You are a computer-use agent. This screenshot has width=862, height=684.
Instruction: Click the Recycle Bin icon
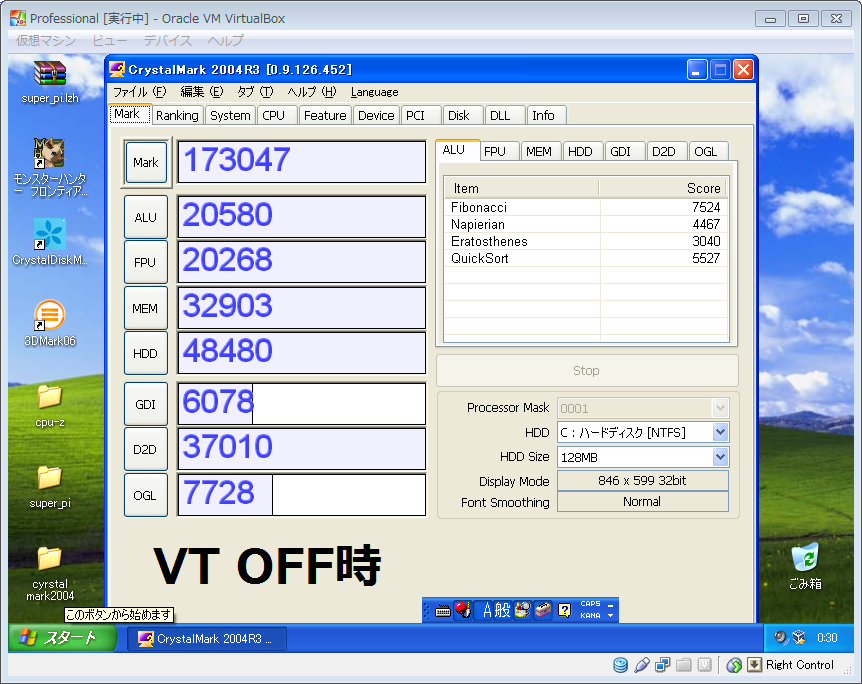pos(805,558)
